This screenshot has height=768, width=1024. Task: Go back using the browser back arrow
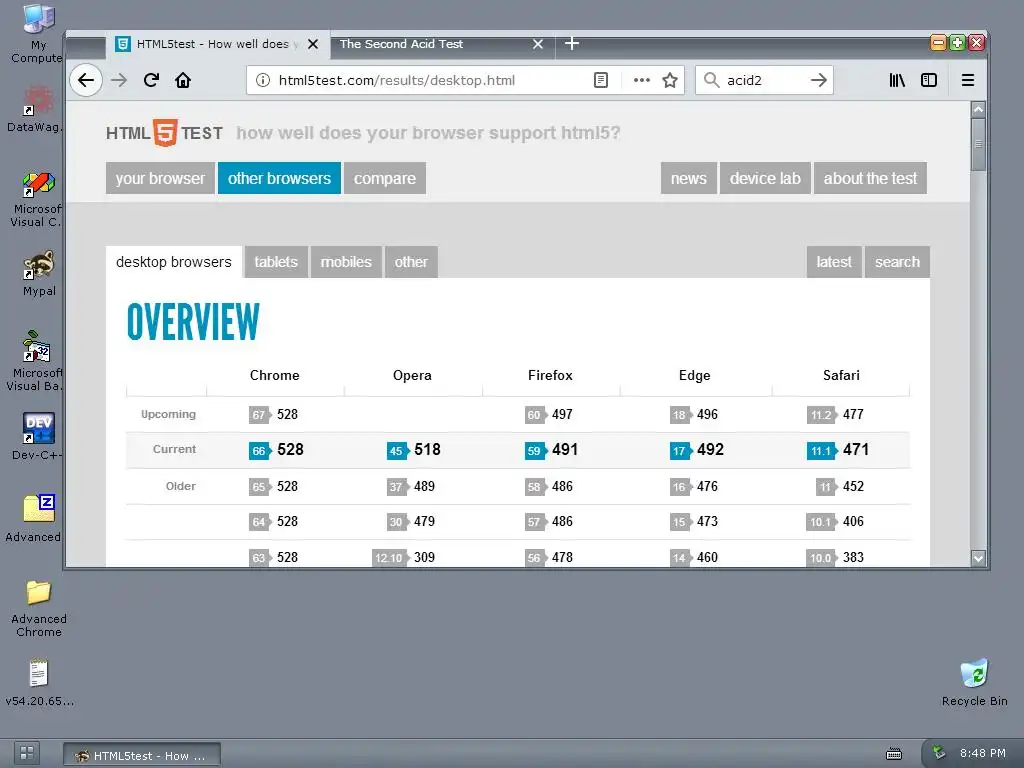86,80
